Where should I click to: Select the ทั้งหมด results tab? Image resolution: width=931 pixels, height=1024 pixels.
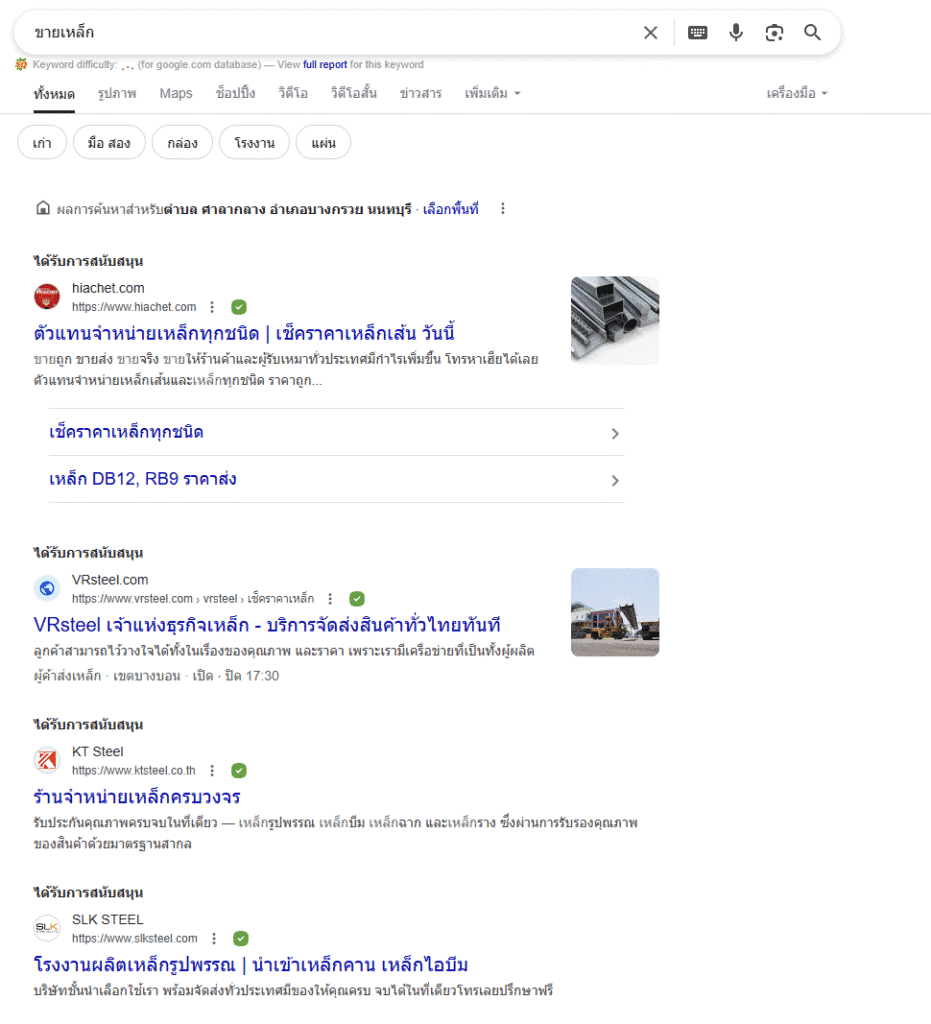[54, 94]
